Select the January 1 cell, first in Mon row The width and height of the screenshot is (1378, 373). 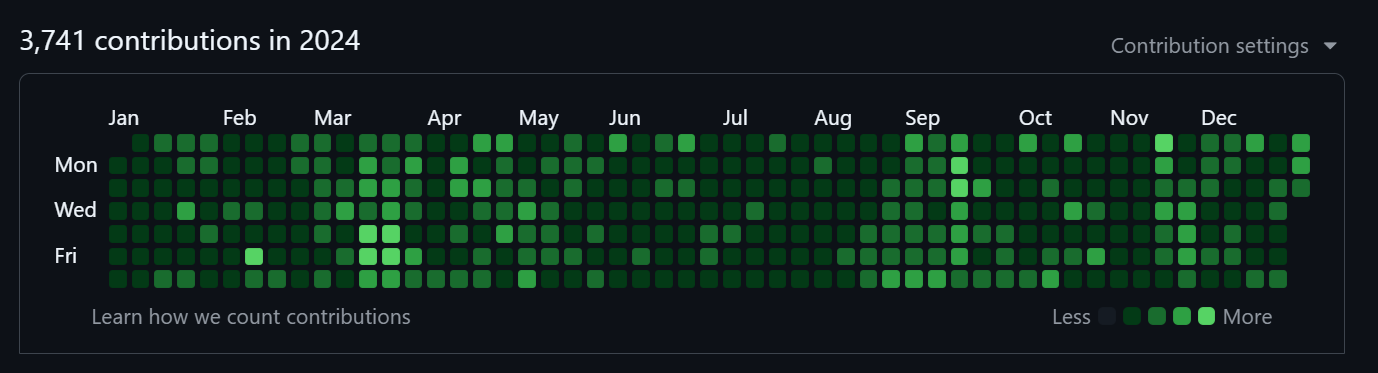pos(118,165)
